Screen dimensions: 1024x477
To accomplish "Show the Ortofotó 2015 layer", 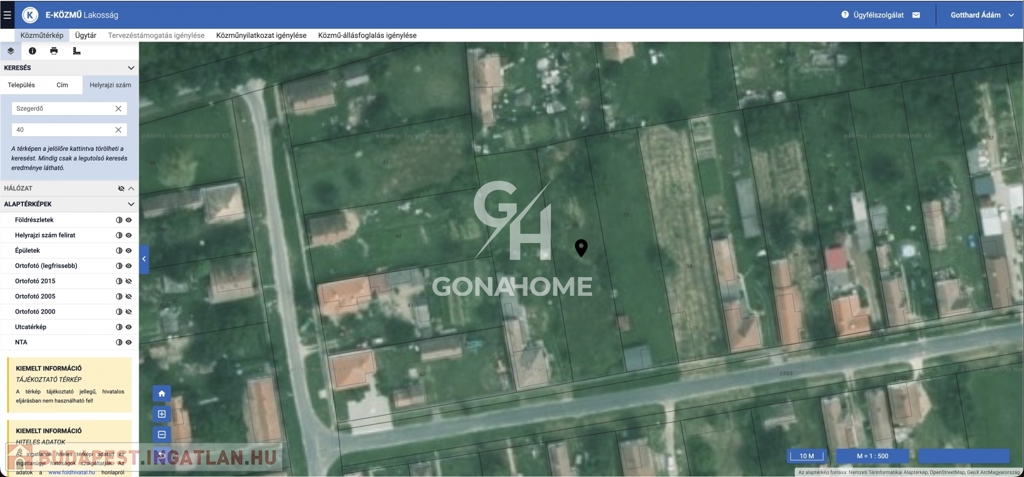I will 129,281.
